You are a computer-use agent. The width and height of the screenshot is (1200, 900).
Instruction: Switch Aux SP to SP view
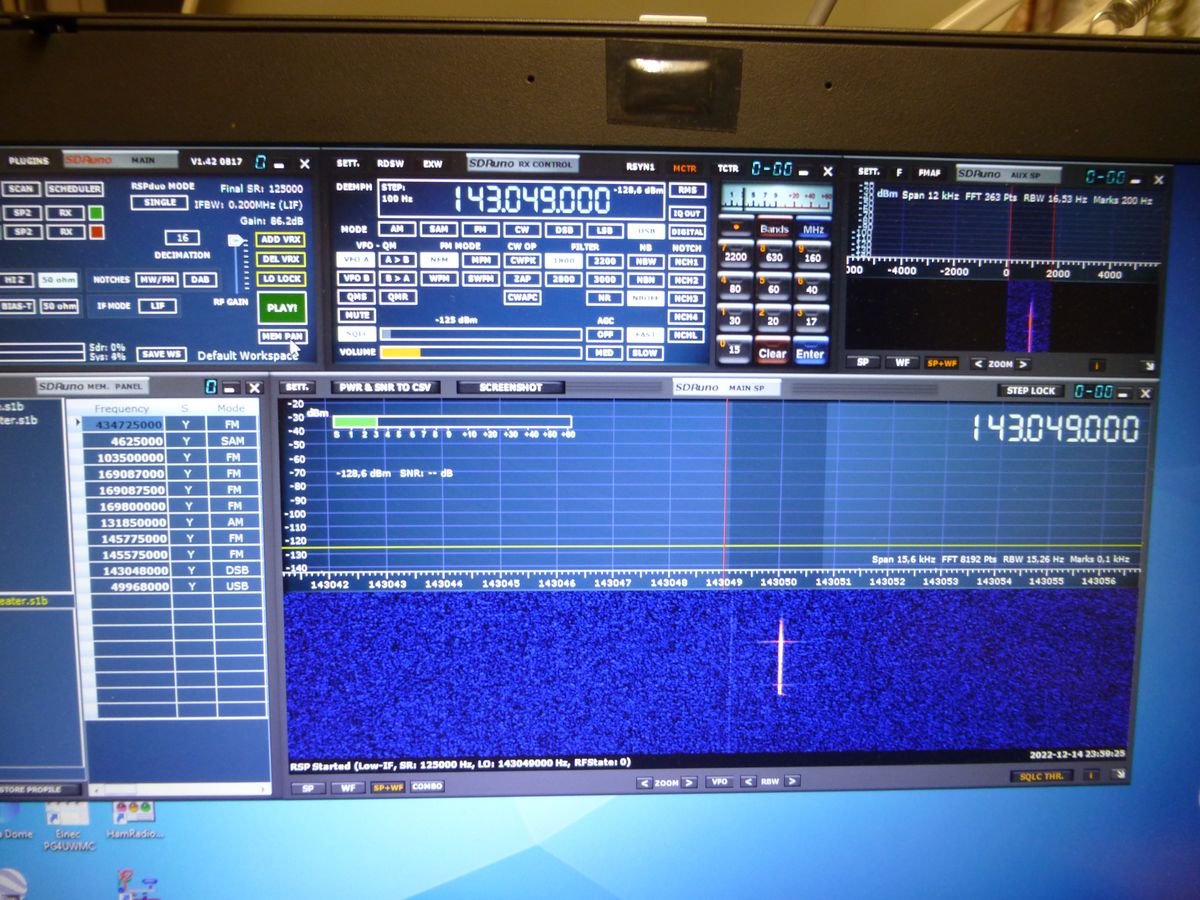[x=863, y=363]
